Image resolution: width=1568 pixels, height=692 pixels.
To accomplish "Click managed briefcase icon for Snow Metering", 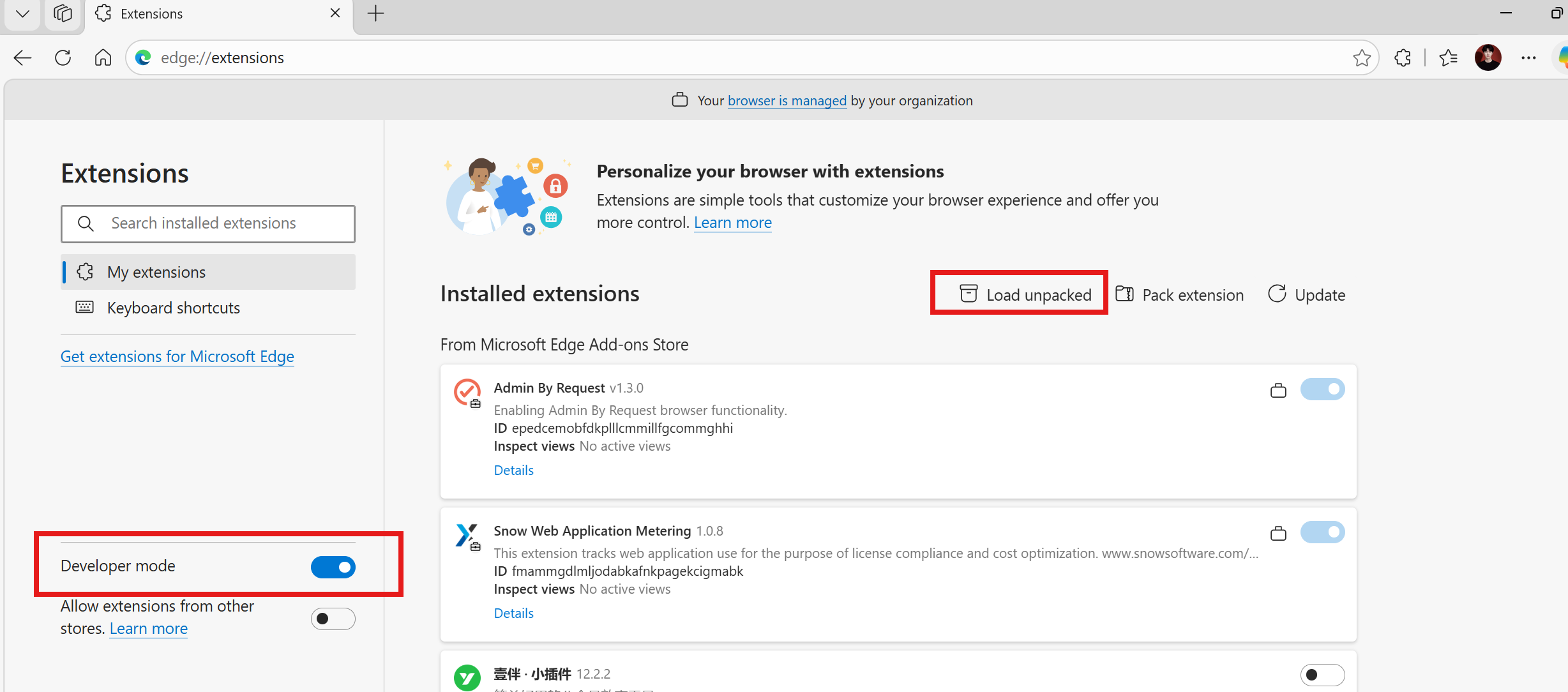I will pyautogui.click(x=1278, y=533).
